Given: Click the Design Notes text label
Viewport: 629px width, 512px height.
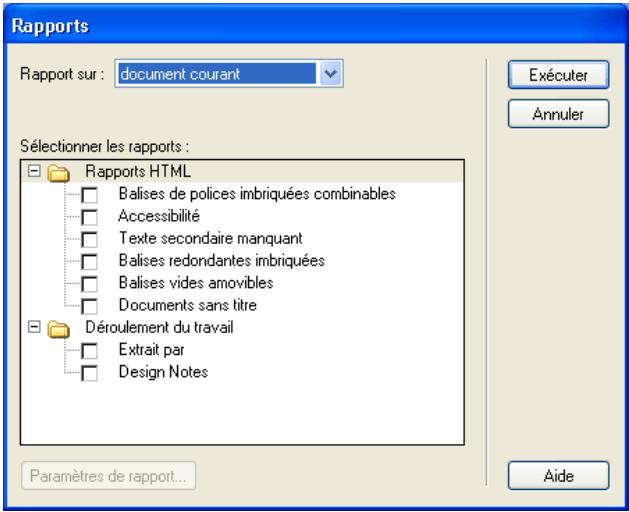Looking at the screenshot, I should 163,372.
